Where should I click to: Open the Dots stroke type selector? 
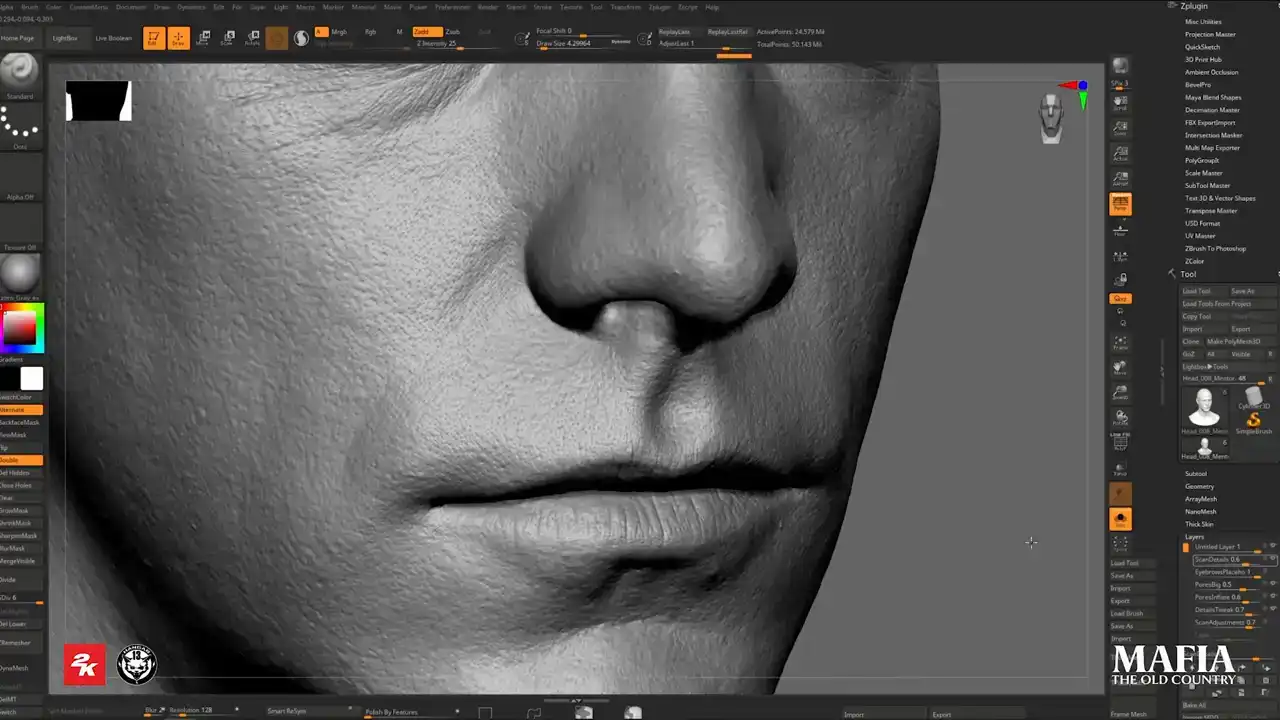(19, 124)
